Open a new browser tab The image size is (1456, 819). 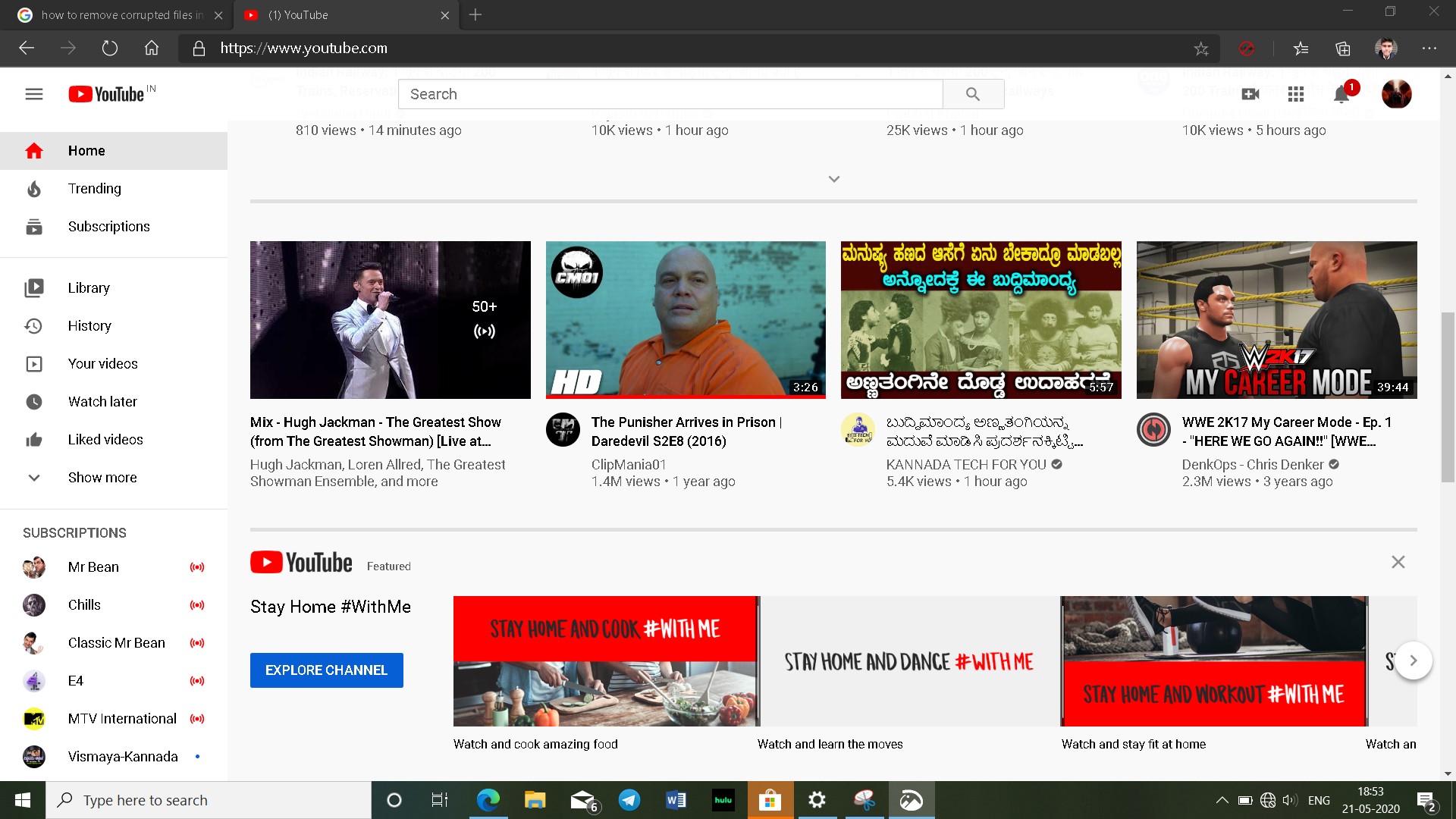[x=475, y=15]
